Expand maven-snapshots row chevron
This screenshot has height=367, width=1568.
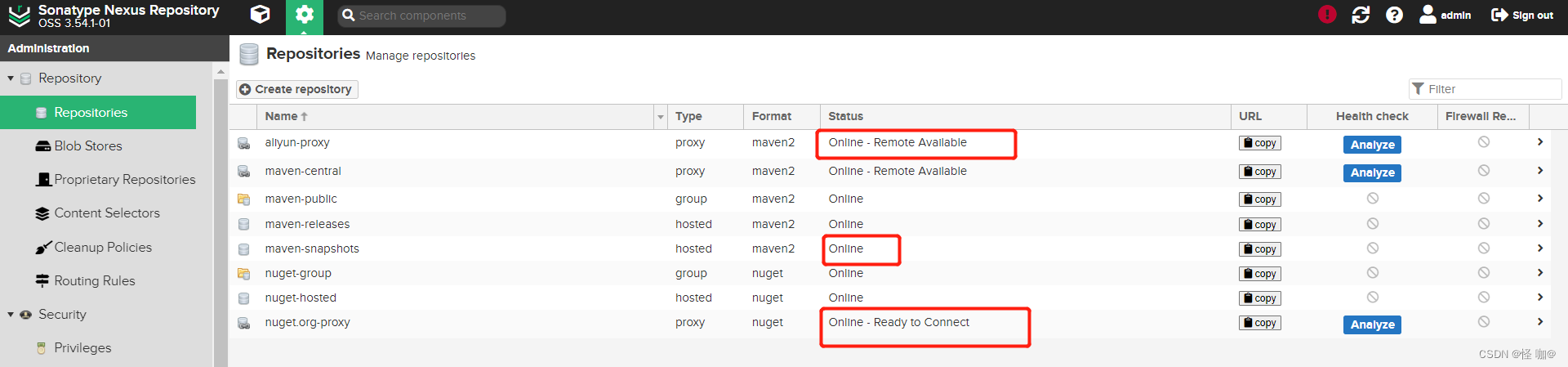pos(1540,248)
